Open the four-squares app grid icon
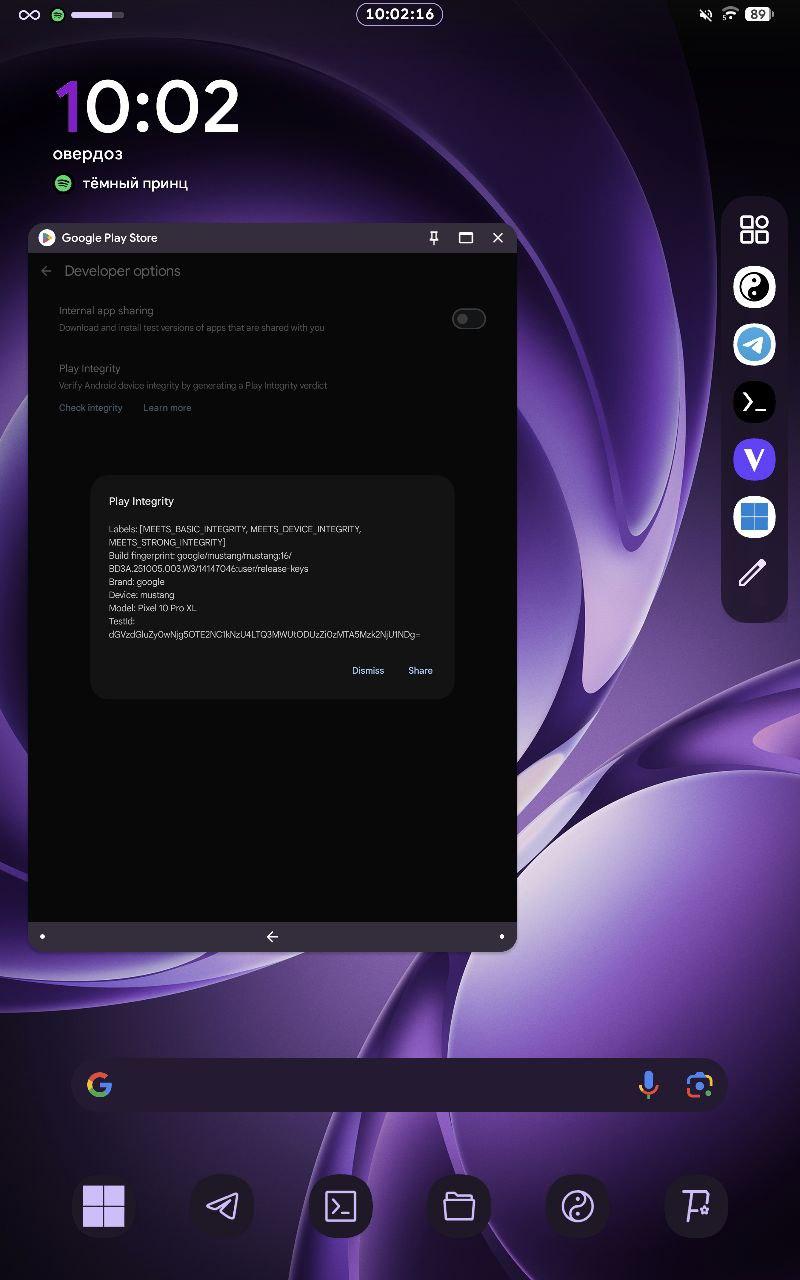The image size is (800, 1280). click(x=754, y=229)
